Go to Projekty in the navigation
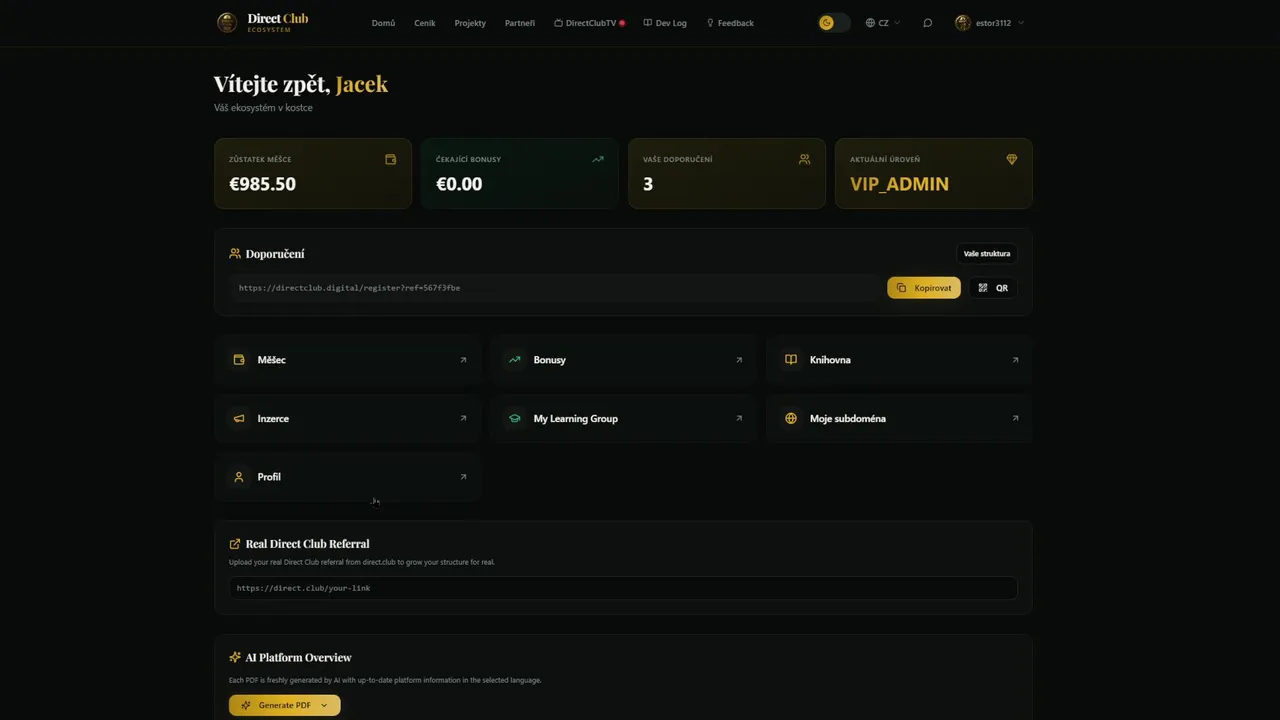 (x=470, y=23)
